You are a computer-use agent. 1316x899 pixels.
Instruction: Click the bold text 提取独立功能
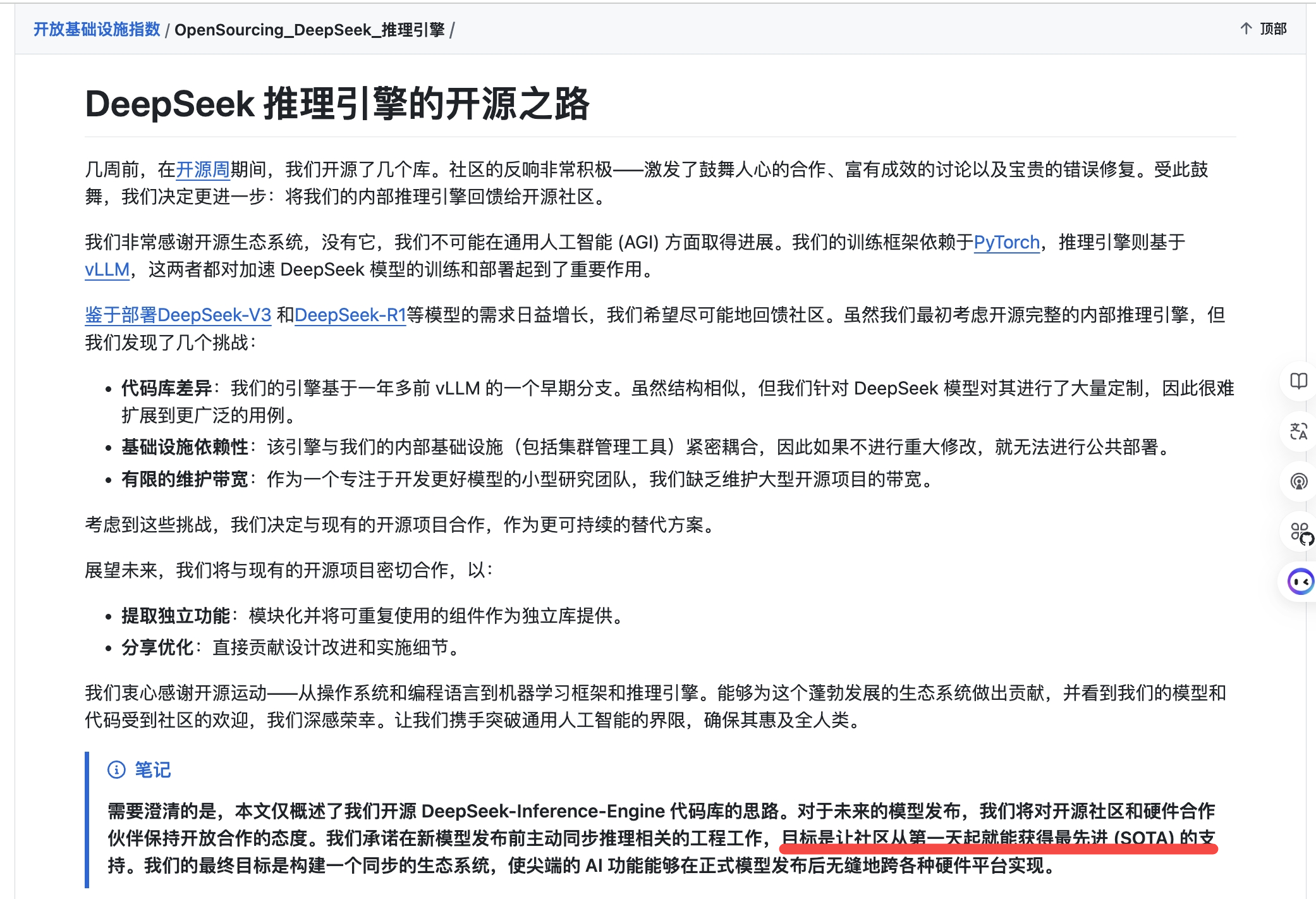coord(176,615)
